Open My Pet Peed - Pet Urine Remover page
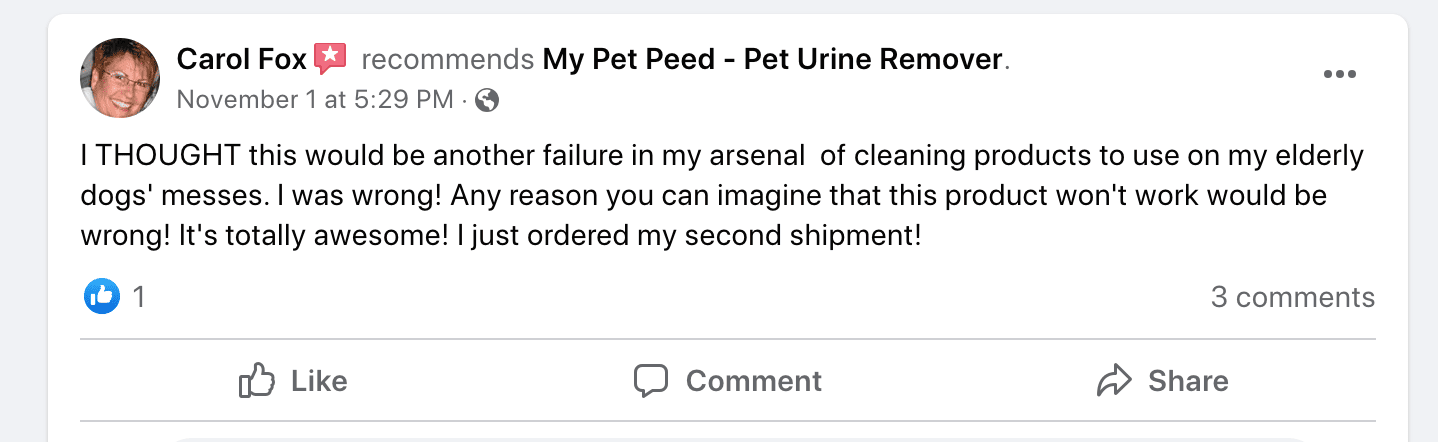 point(772,60)
